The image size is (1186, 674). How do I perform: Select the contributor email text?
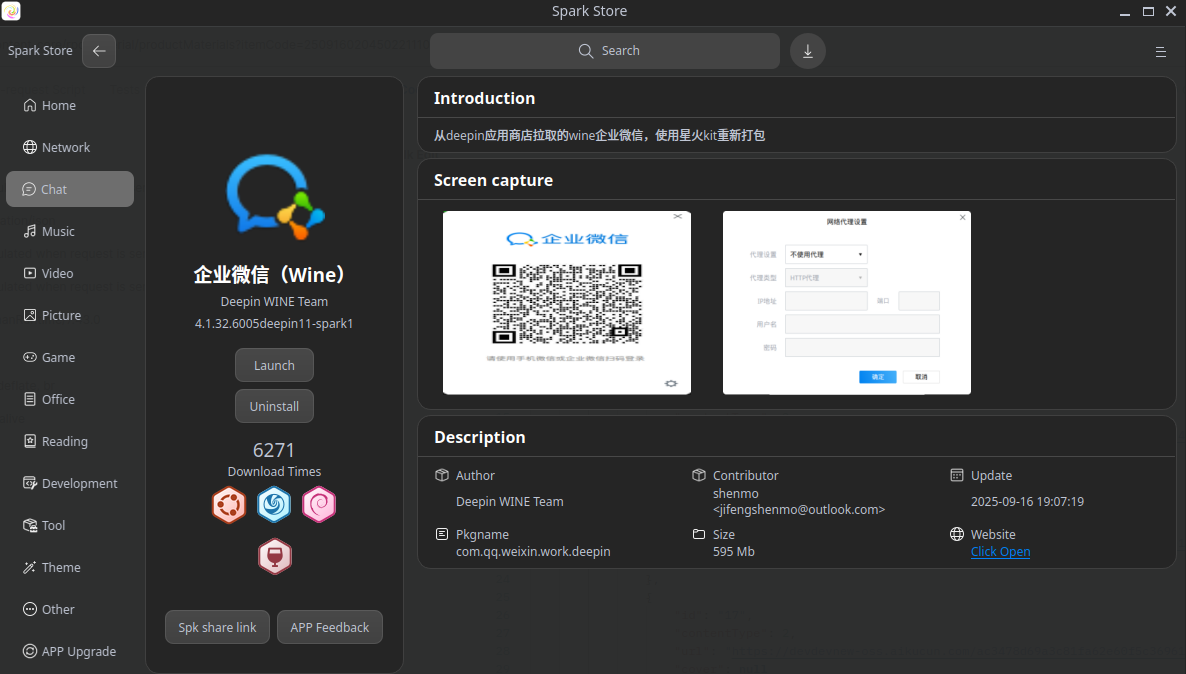point(799,510)
